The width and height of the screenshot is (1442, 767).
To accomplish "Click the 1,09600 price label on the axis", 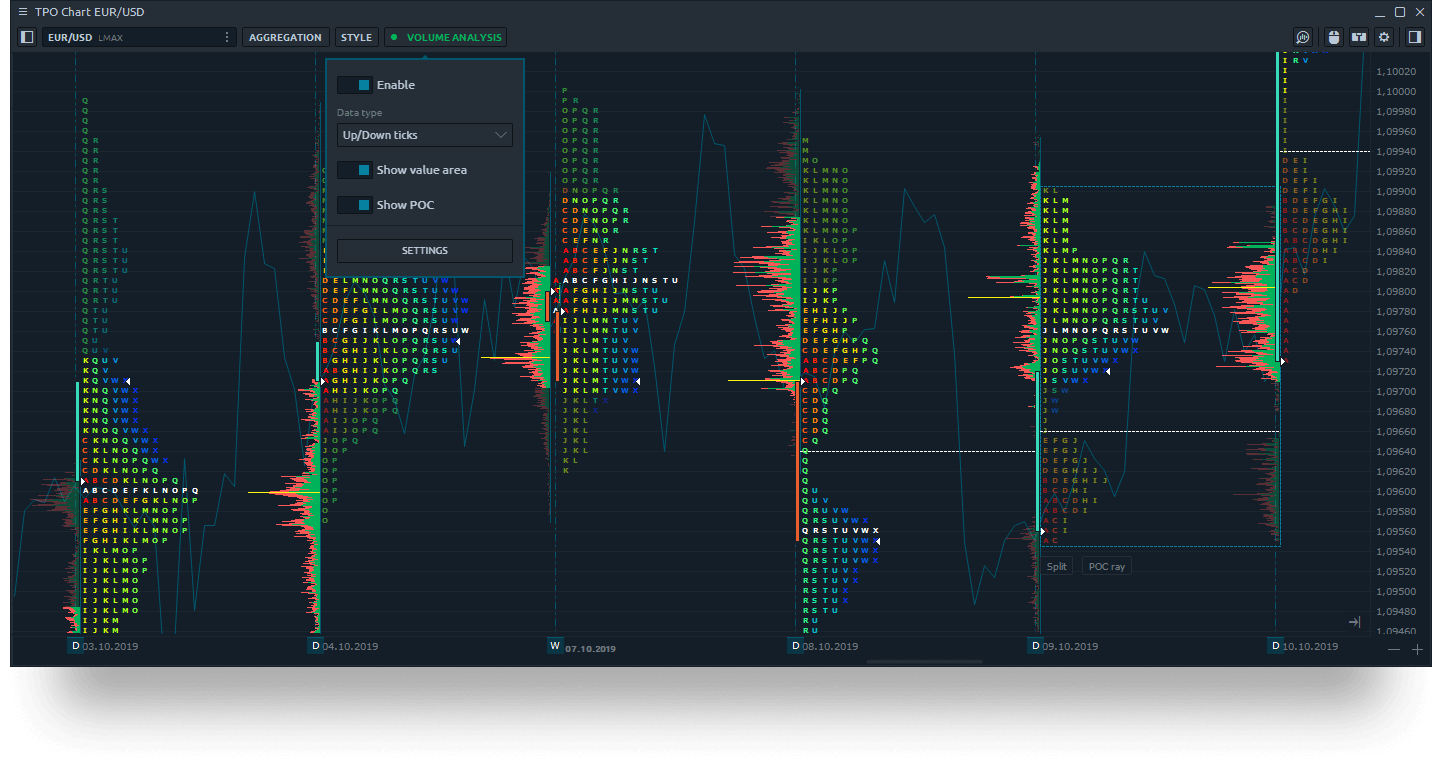I will coord(1396,492).
